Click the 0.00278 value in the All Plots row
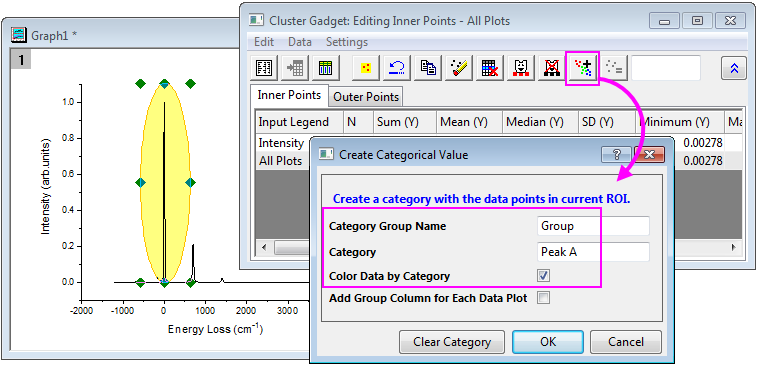This screenshot has width=758, height=365. (x=702, y=161)
